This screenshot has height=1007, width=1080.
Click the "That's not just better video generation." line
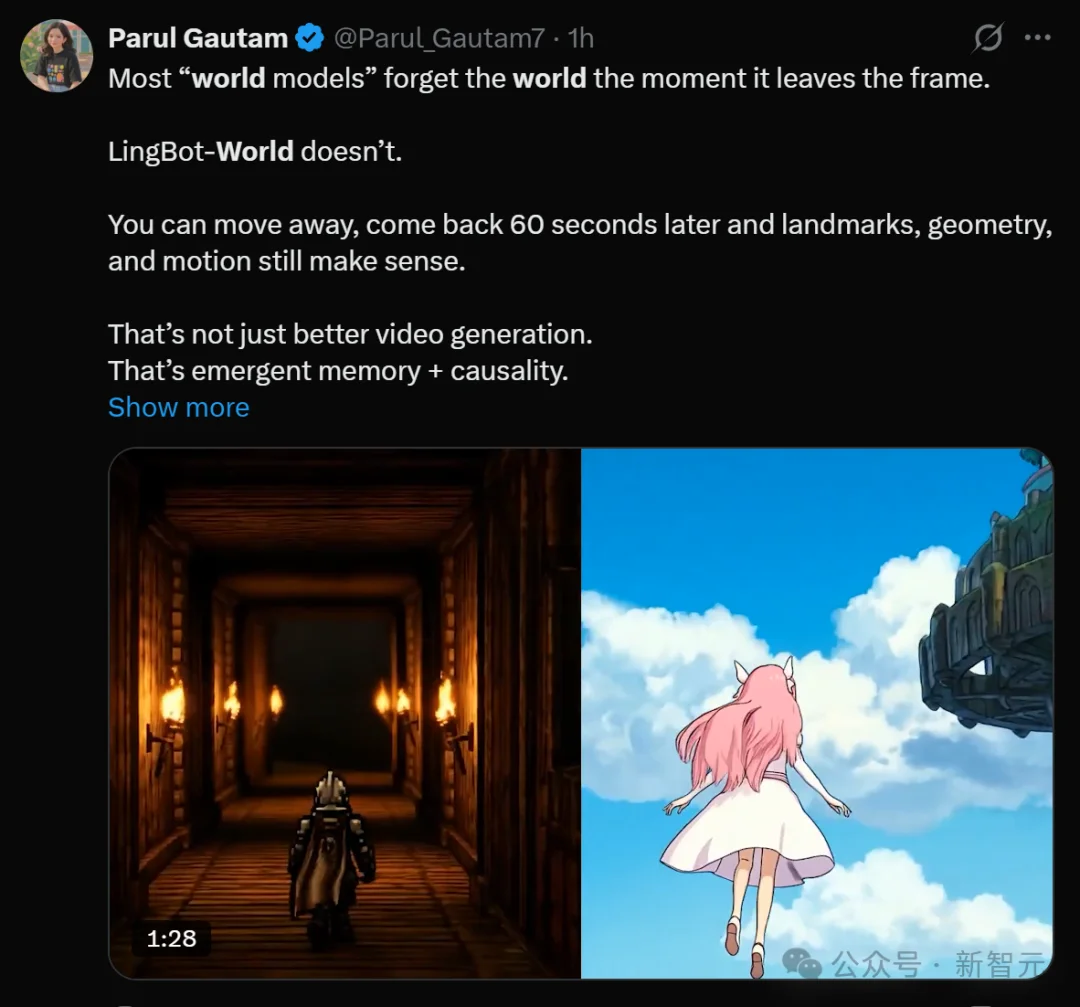point(350,334)
